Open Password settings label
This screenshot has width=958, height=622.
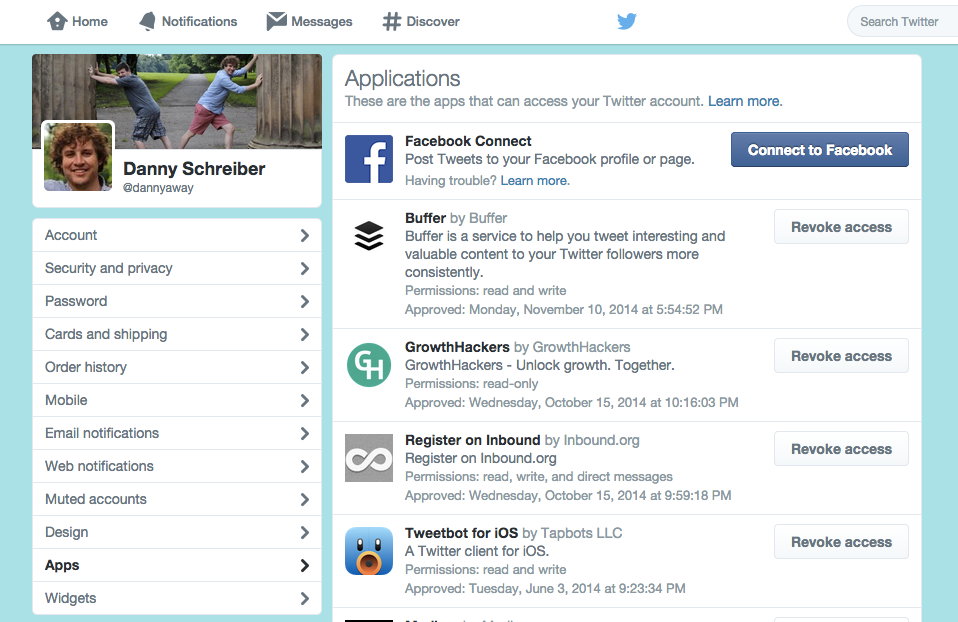pyautogui.click(x=76, y=301)
